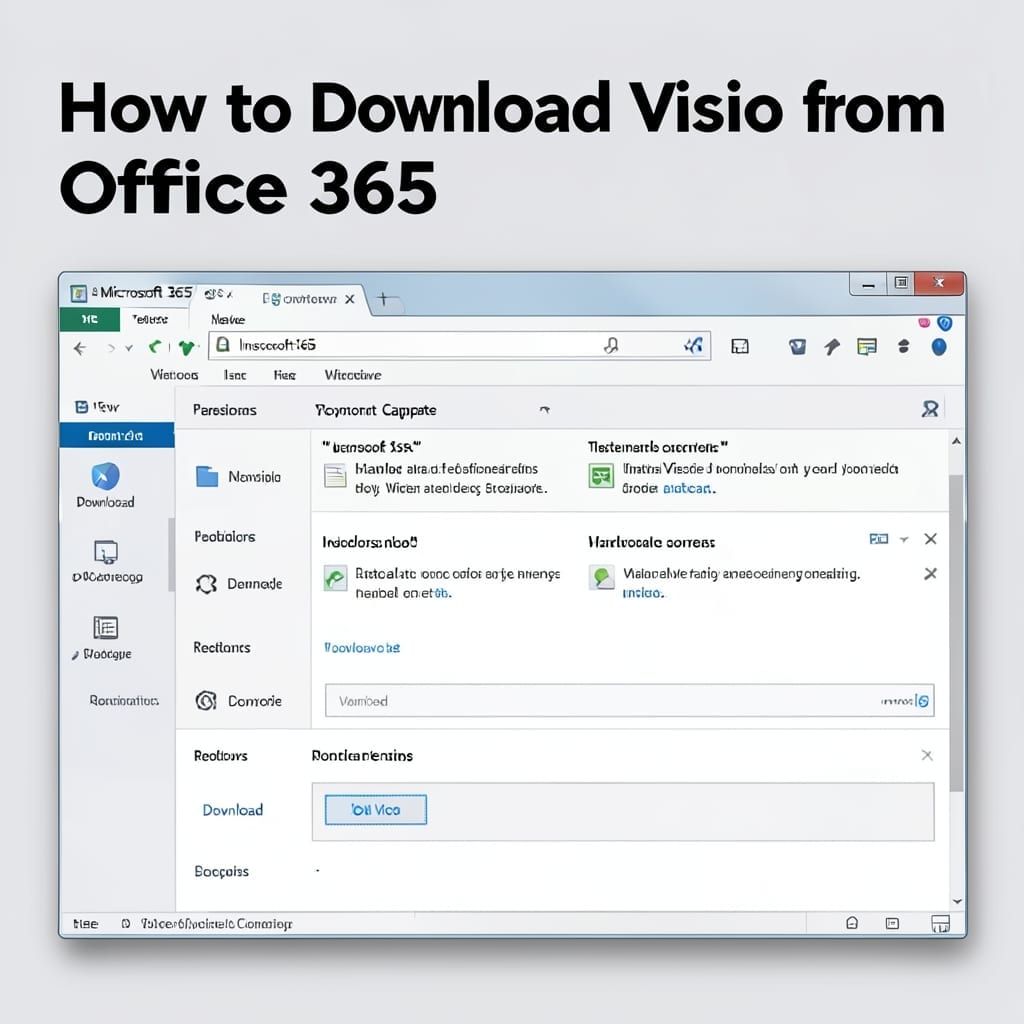Open the 'Wintoos' menu item
Viewport: 1024px width, 1024px height.
point(174,375)
